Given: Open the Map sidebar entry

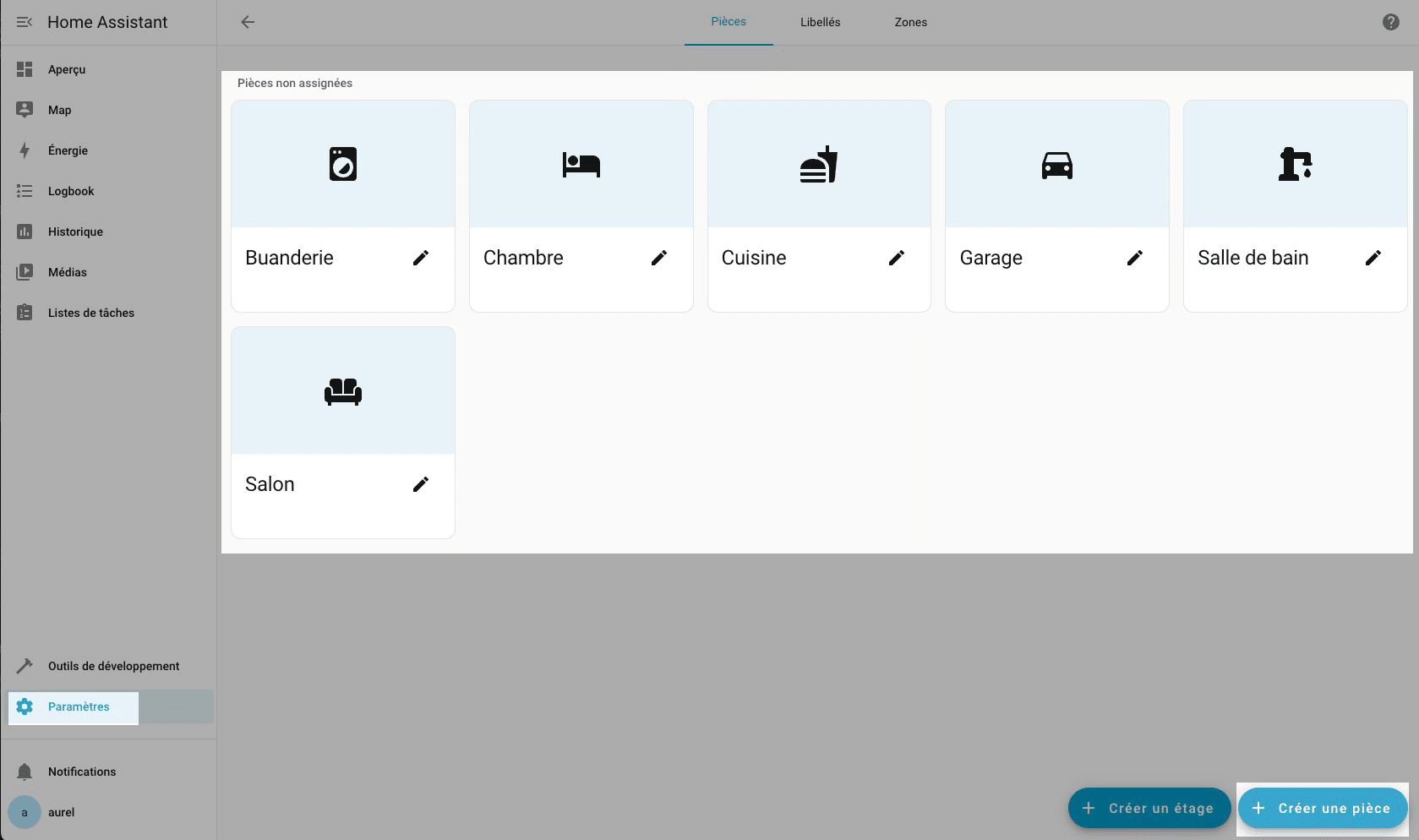Looking at the screenshot, I should pos(109,110).
